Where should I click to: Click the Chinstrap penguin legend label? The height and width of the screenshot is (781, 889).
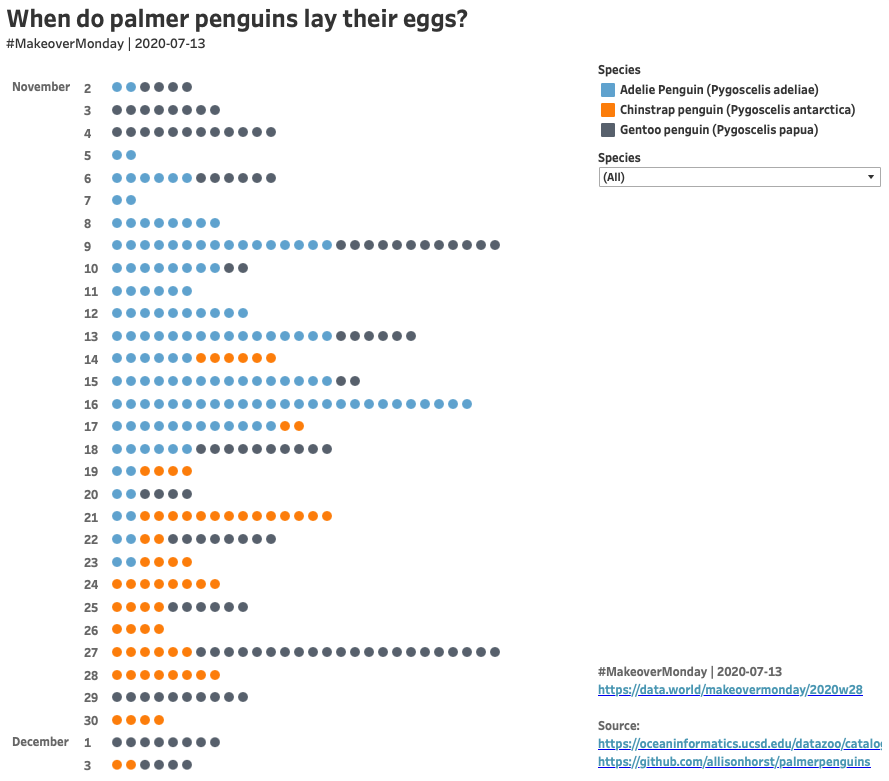pos(737,110)
